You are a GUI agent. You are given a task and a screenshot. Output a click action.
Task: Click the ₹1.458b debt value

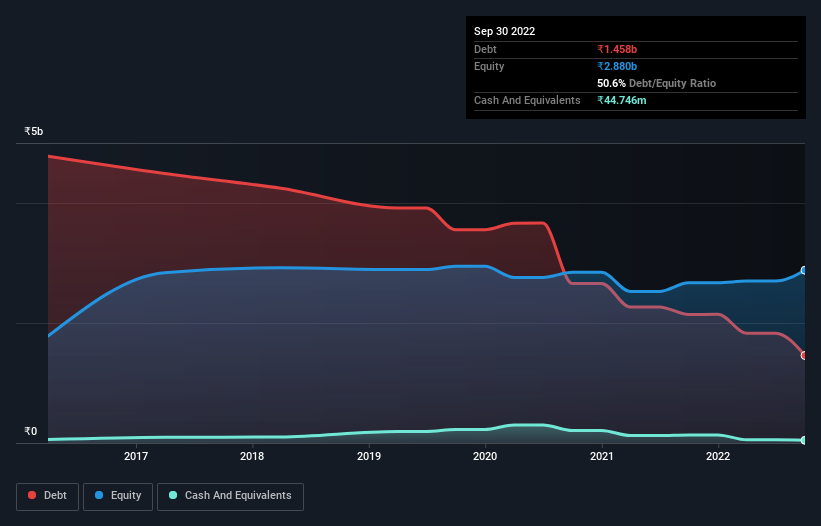[617, 49]
